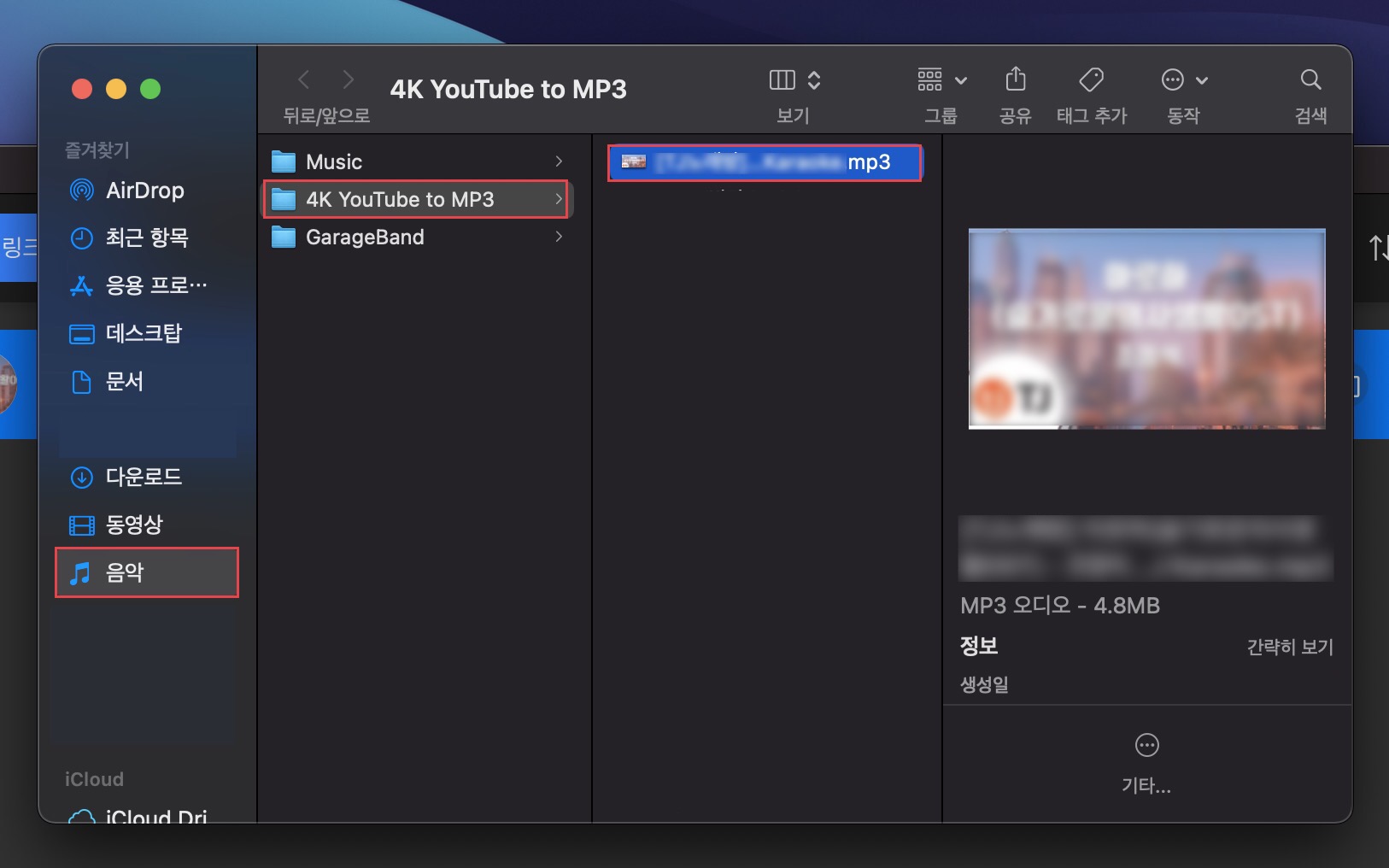Select AirDrop in the sidebar
Image resolution: width=1389 pixels, height=868 pixels.
point(146,191)
